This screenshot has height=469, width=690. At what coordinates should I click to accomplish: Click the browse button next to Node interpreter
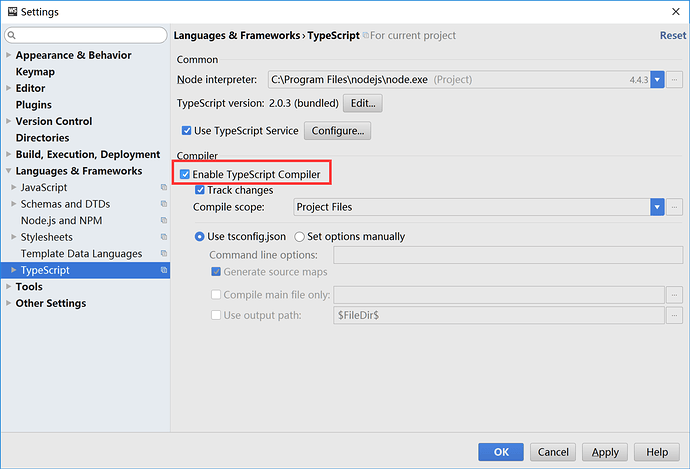(x=675, y=79)
